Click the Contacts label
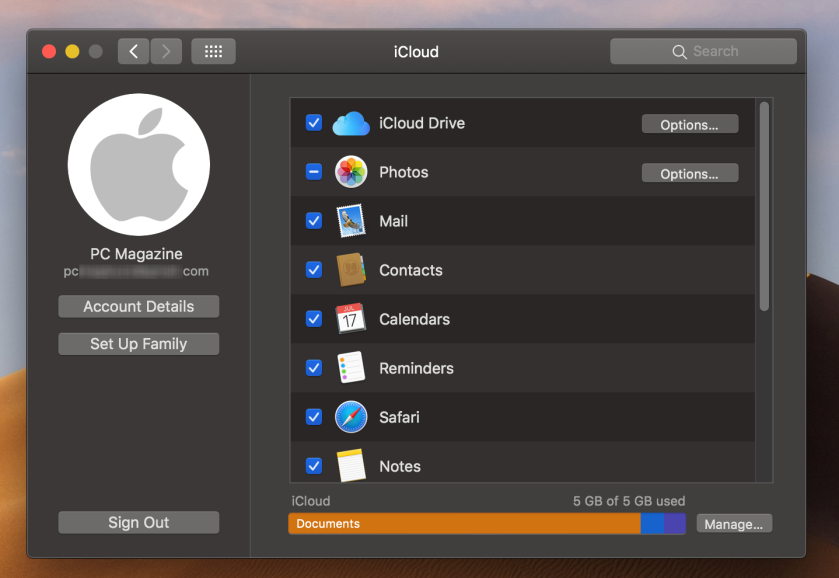This screenshot has height=578, width=839. coord(410,270)
